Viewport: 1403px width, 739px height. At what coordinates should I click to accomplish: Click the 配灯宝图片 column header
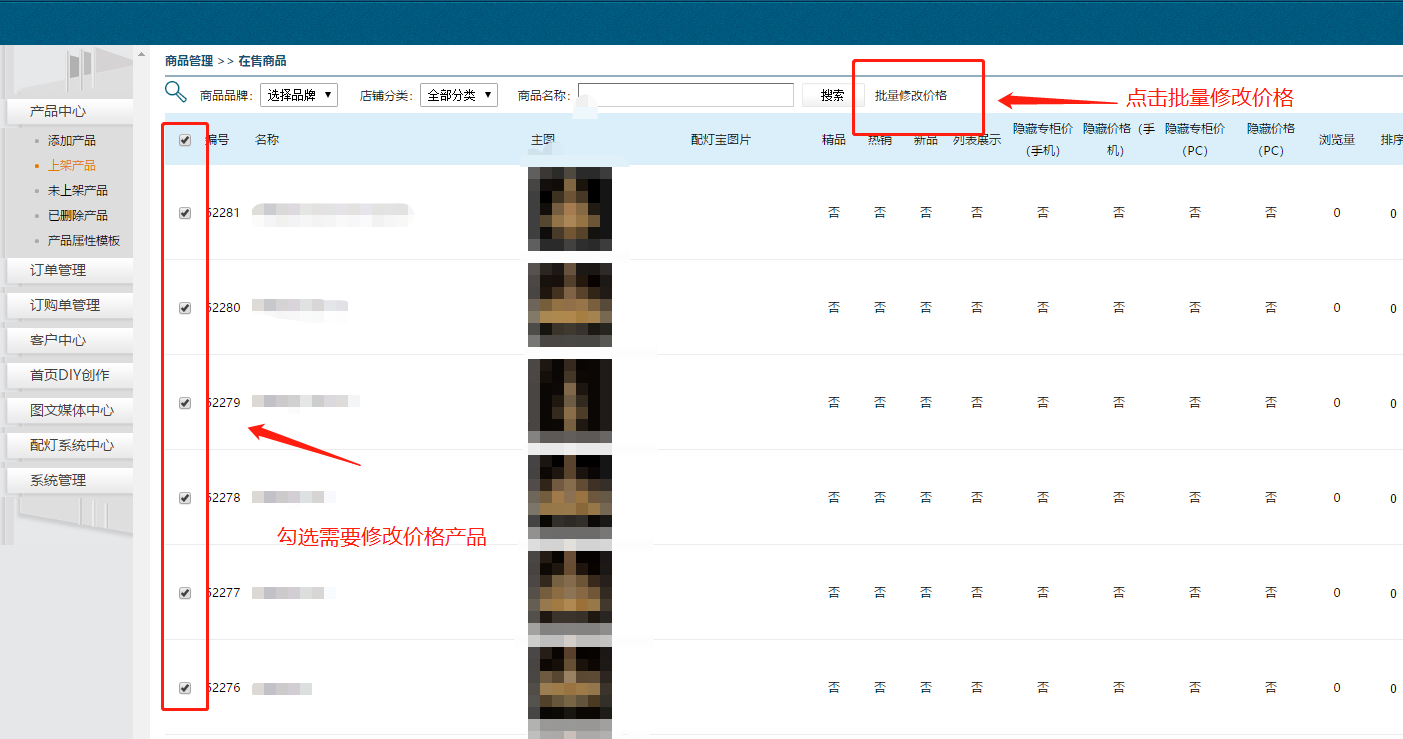[x=721, y=140]
